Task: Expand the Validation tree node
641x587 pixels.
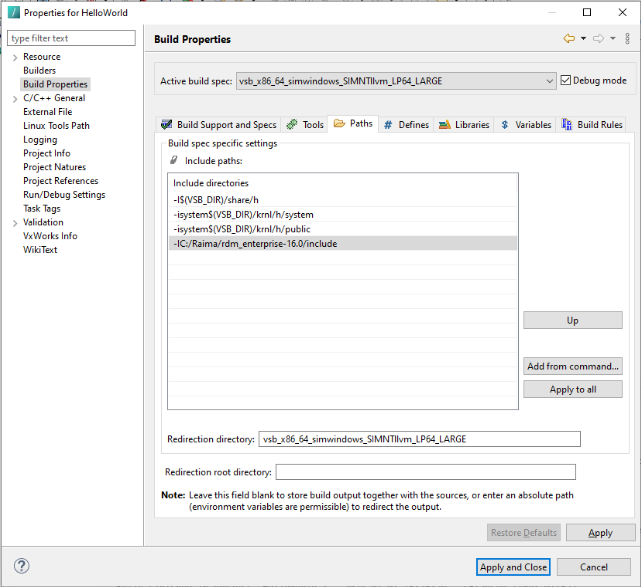Action: pyautogui.click(x=15, y=223)
